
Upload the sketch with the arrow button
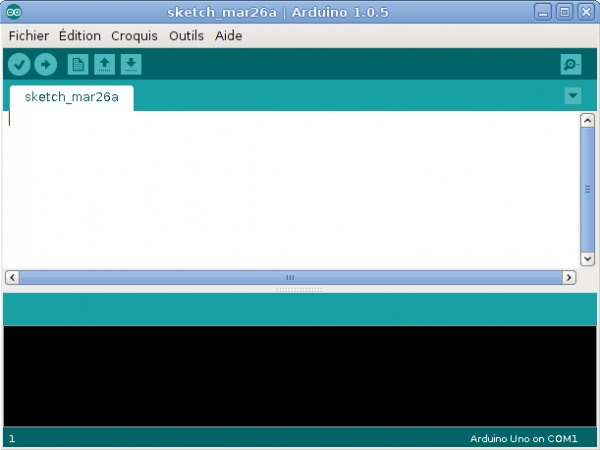[45, 65]
